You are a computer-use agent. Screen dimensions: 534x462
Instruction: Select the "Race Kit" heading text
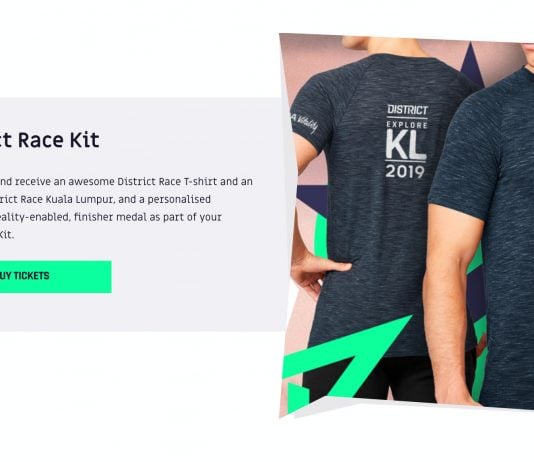coord(59,140)
